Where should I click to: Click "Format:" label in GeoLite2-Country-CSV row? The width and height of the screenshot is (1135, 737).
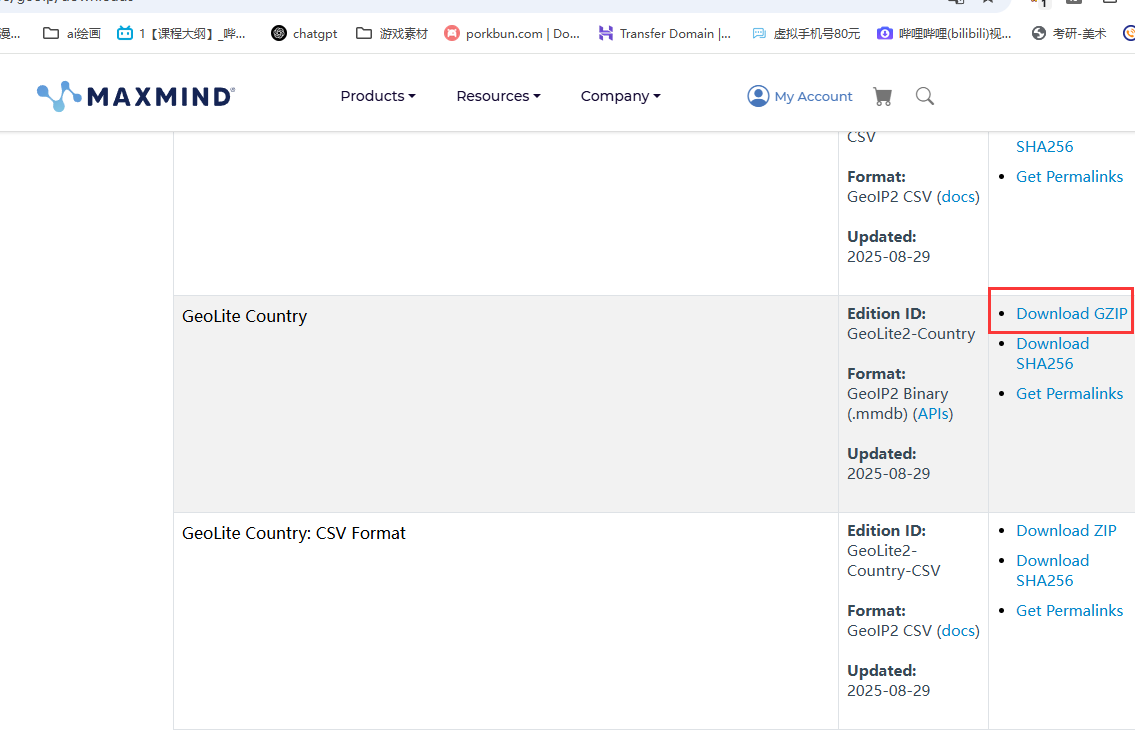[x=876, y=611]
